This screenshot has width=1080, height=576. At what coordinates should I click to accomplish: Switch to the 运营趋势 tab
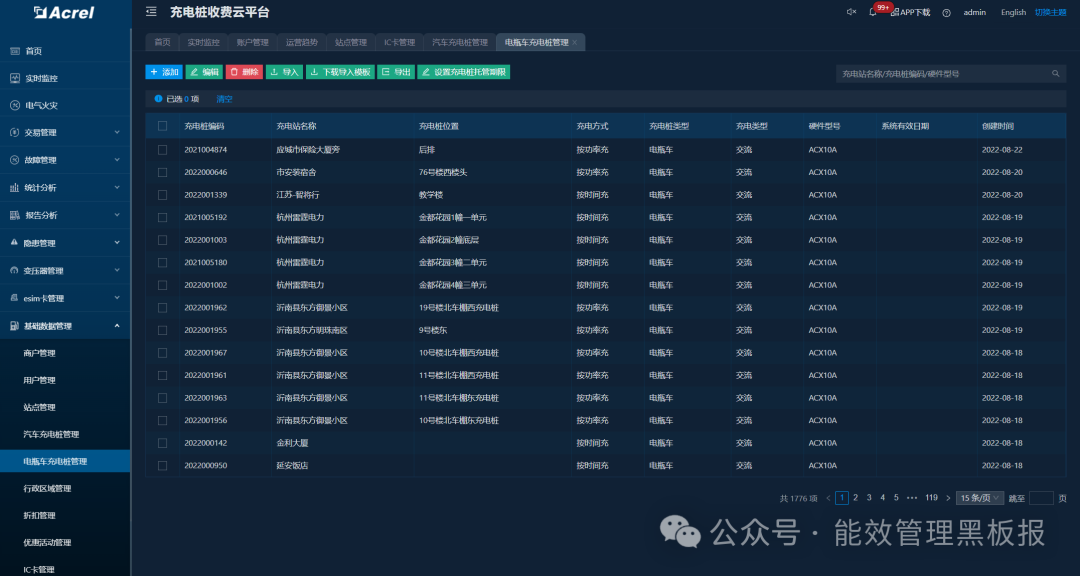tap(302, 42)
